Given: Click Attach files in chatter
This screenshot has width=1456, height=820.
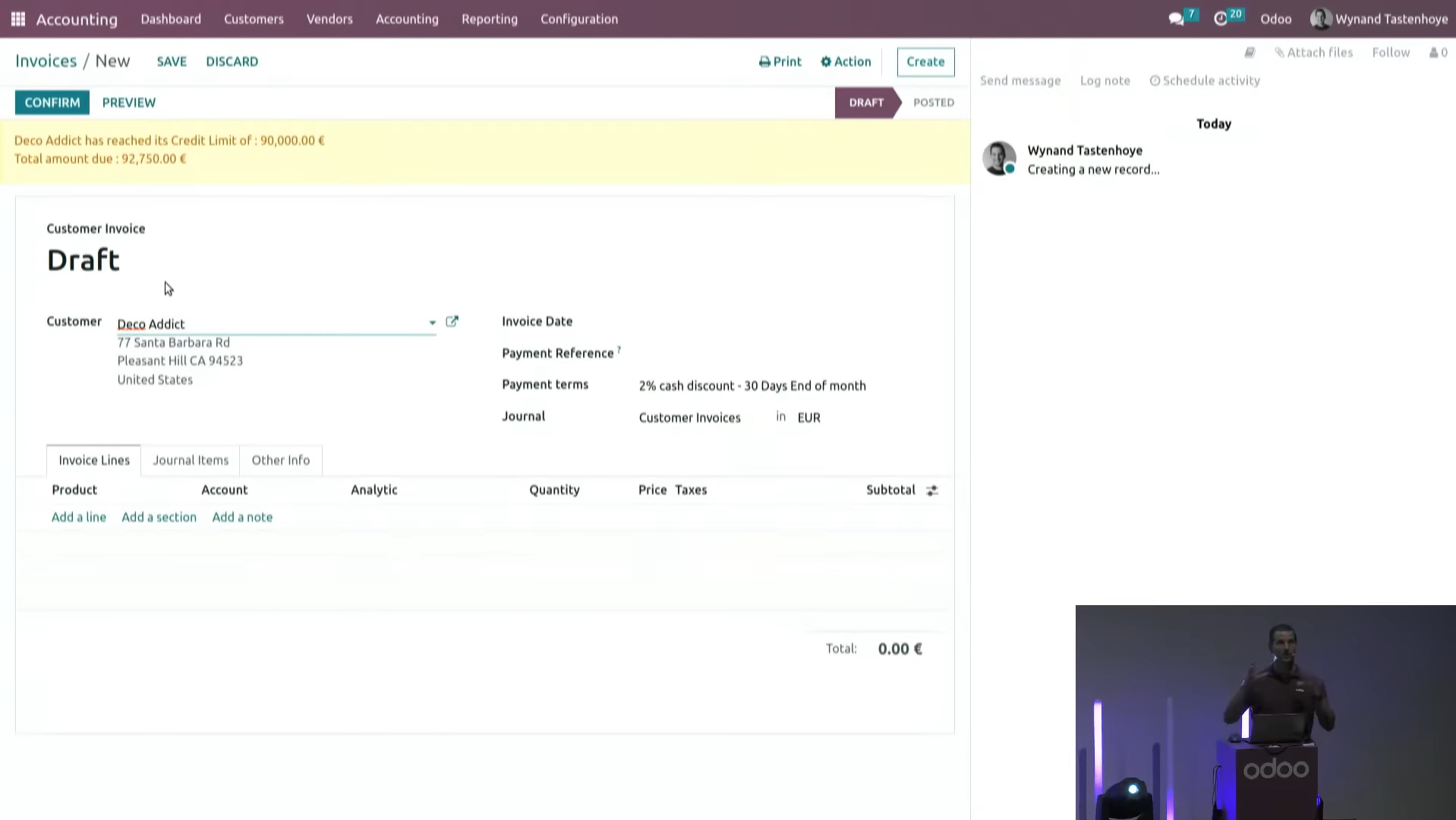Looking at the screenshot, I should coord(1314,52).
